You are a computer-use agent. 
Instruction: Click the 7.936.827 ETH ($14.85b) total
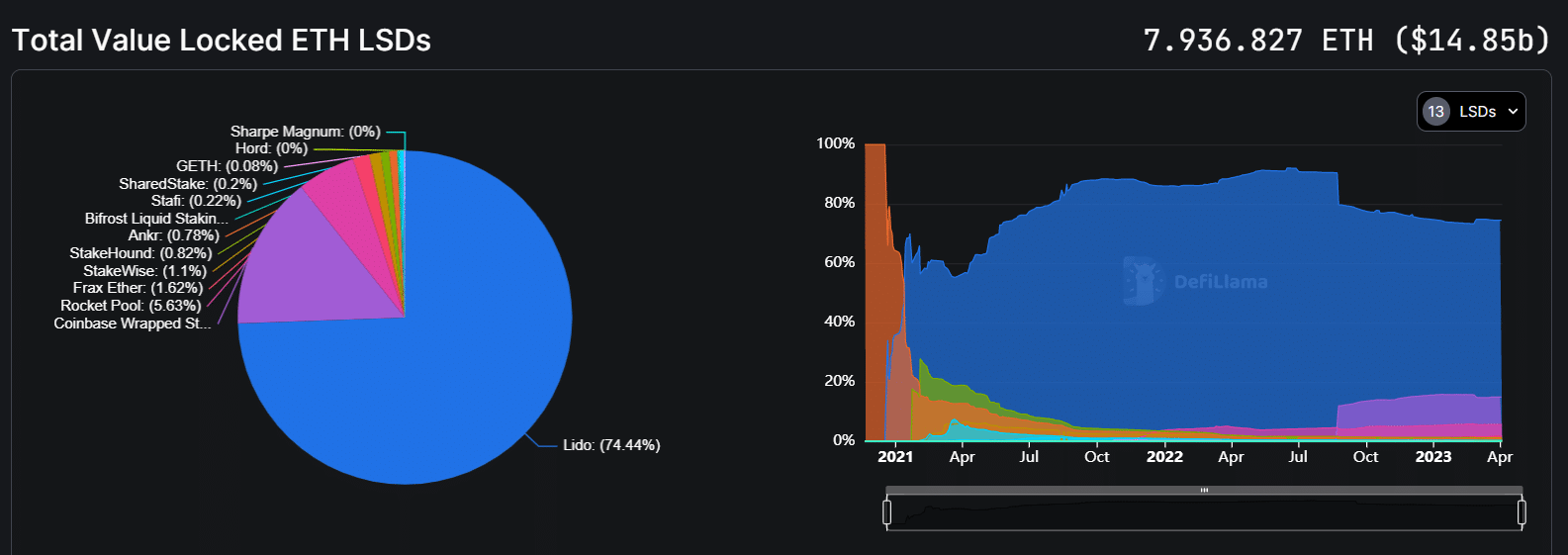pyautogui.click(x=1346, y=41)
